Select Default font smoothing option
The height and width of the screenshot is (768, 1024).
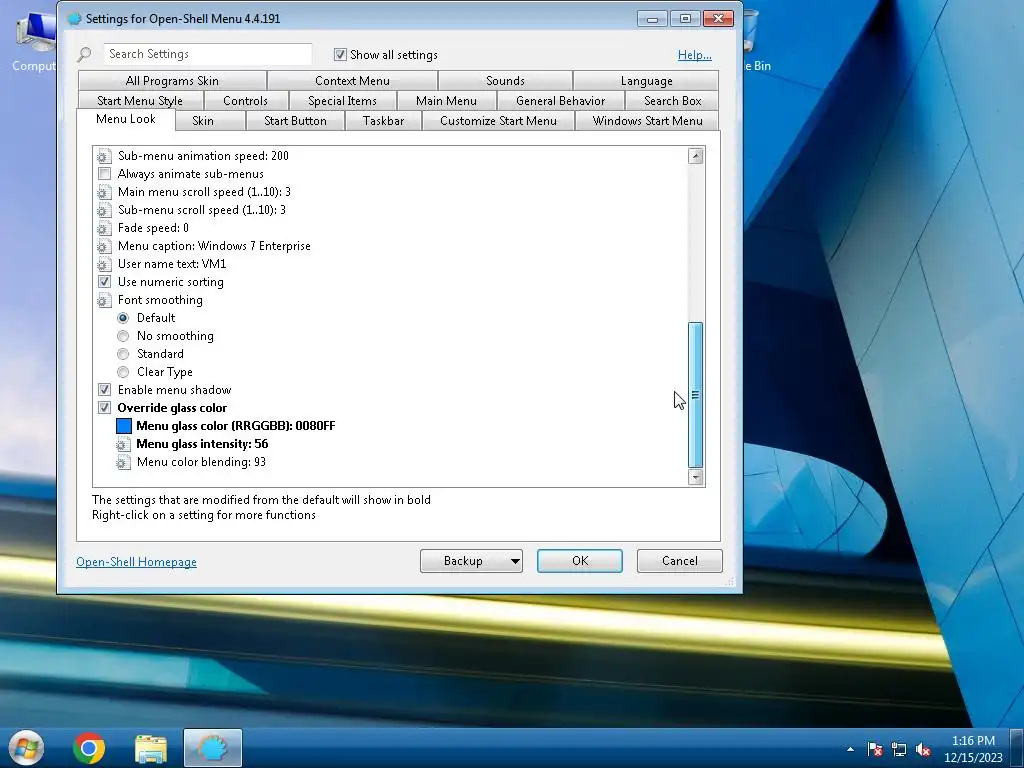(x=123, y=318)
